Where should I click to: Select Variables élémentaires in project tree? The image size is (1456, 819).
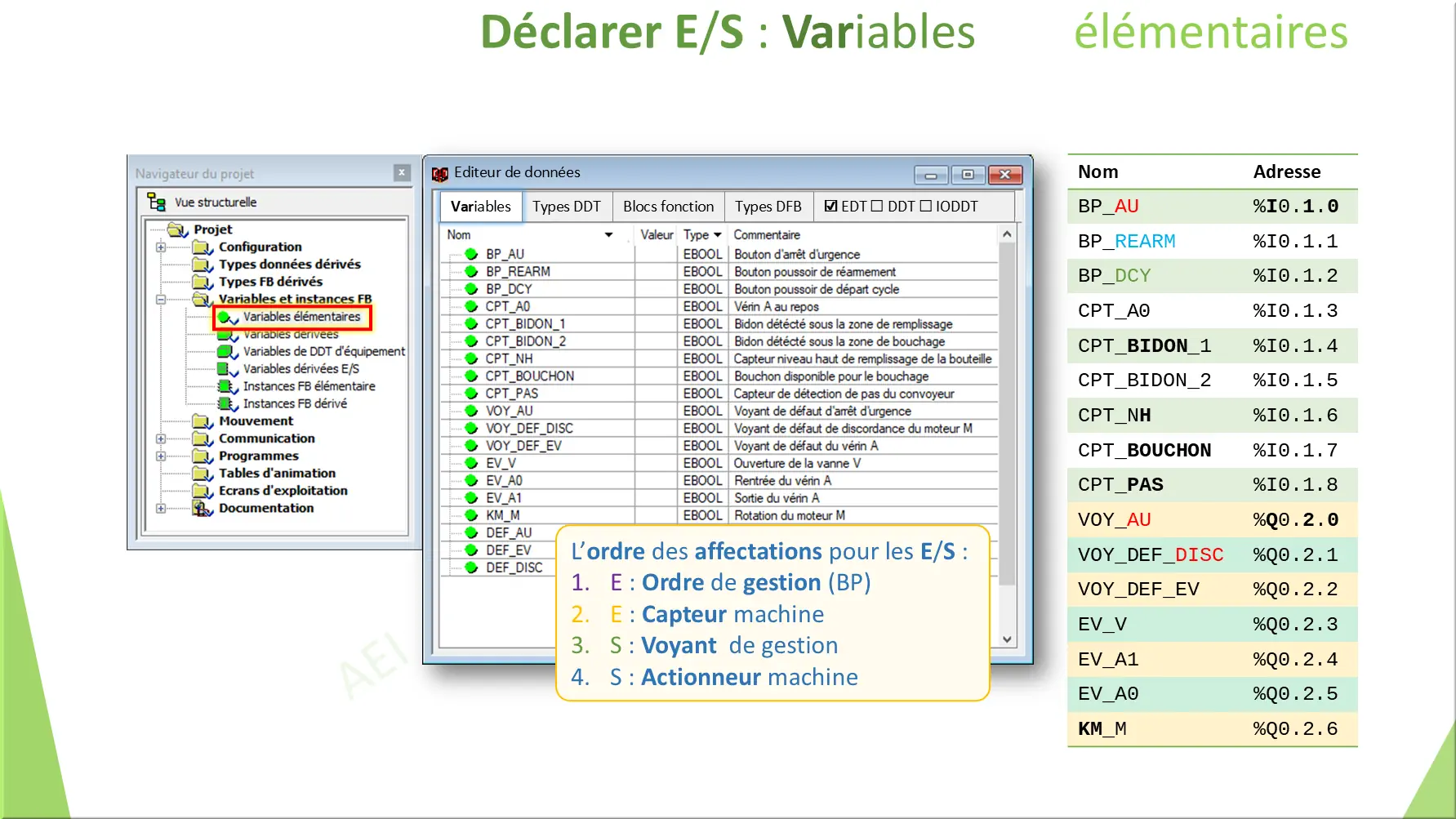tap(301, 317)
